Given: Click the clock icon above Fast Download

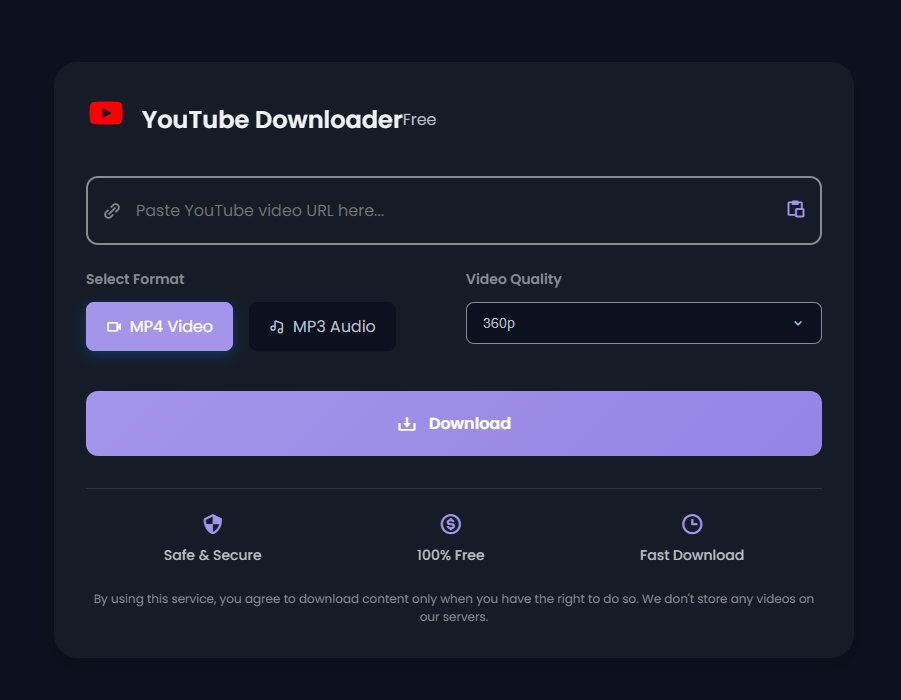Looking at the screenshot, I should click(x=692, y=523).
